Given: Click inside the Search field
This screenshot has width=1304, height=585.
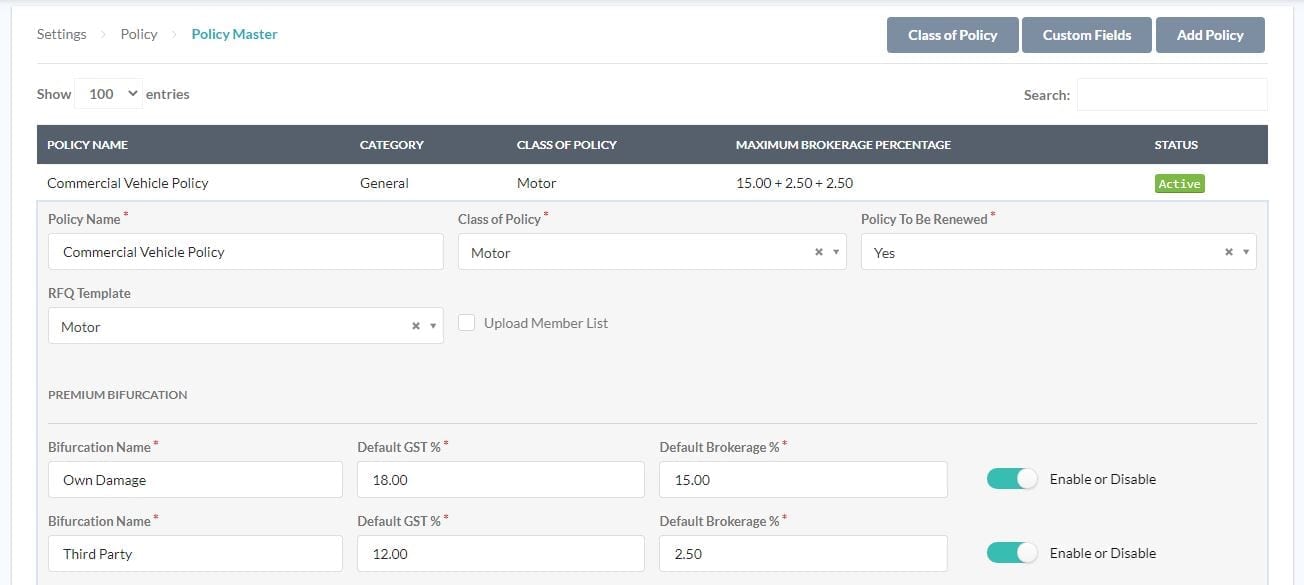Looking at the screenshot, I should point(1172,94).
